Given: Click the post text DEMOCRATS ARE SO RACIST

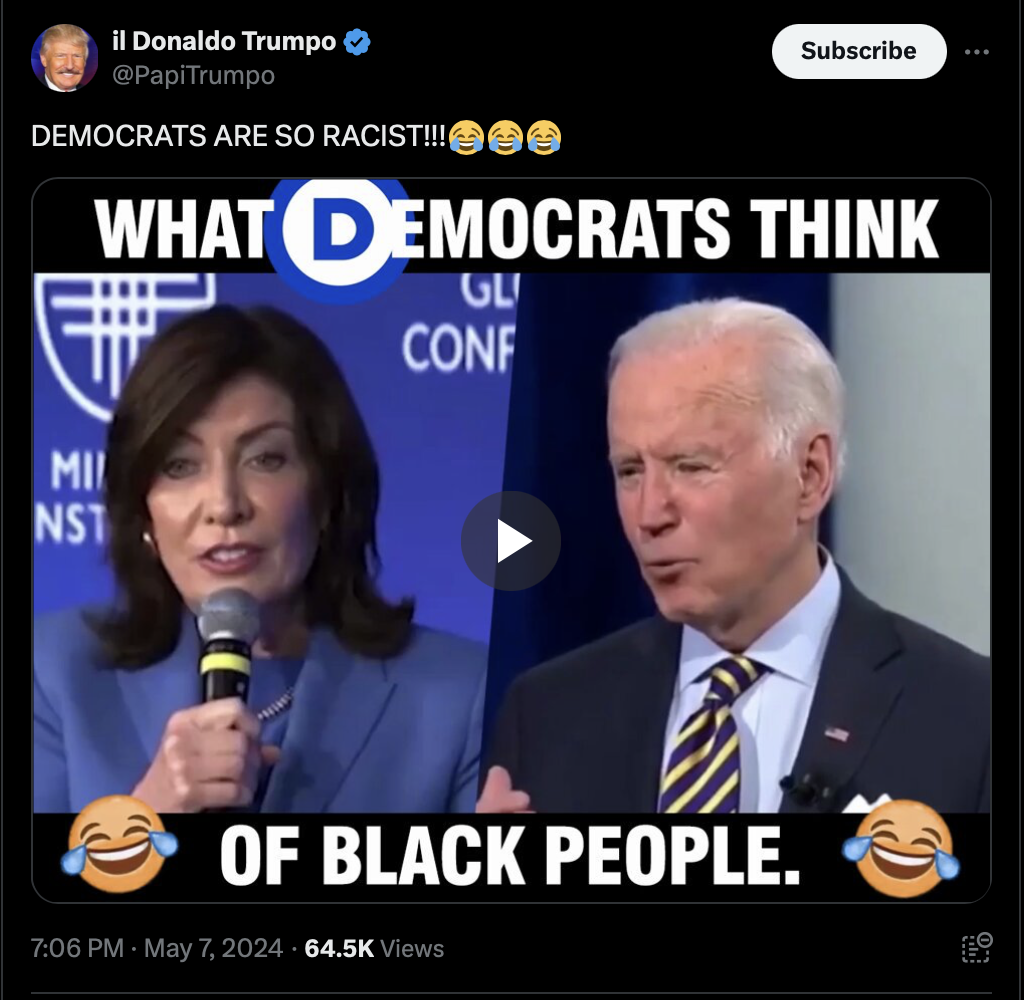Looking at the screenshot, I should [238, 136].
